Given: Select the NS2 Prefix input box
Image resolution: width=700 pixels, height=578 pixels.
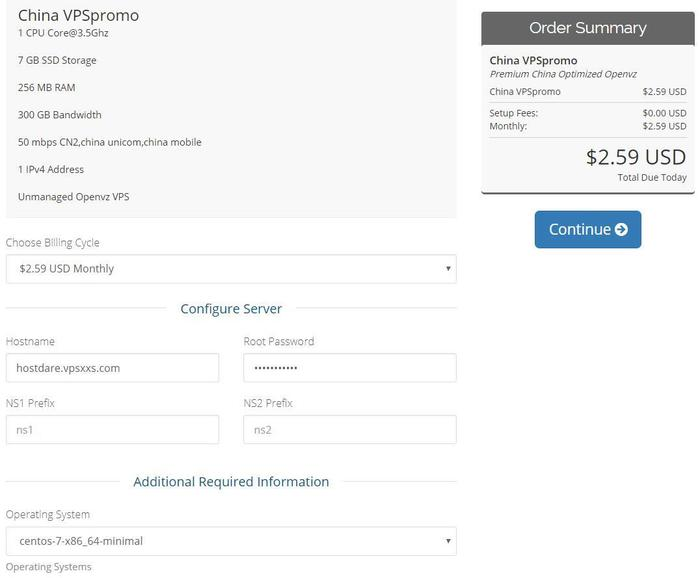Looking at the screenshot, I should pyautogui.click(x=349, y=430).
